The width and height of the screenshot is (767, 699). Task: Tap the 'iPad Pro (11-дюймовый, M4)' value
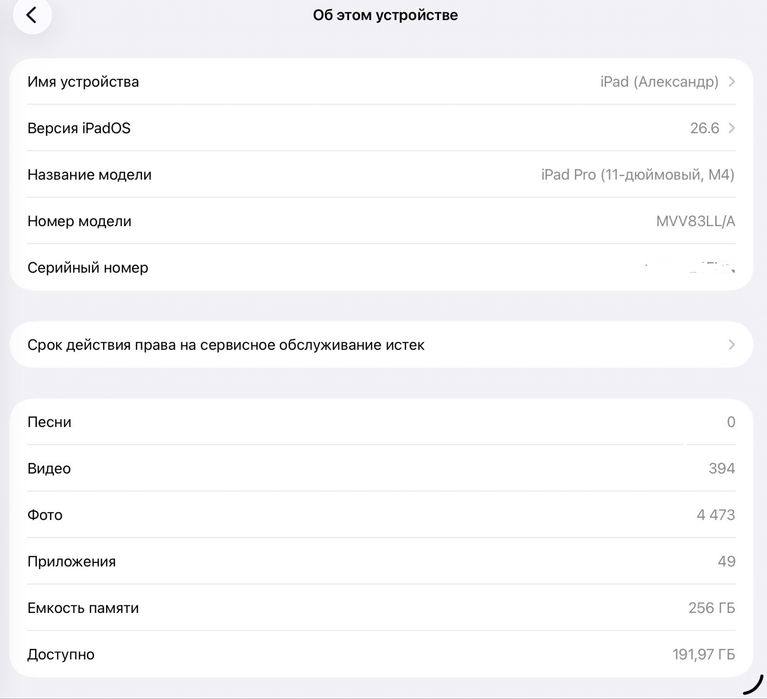pyautogui.click(x=638, y=175)
